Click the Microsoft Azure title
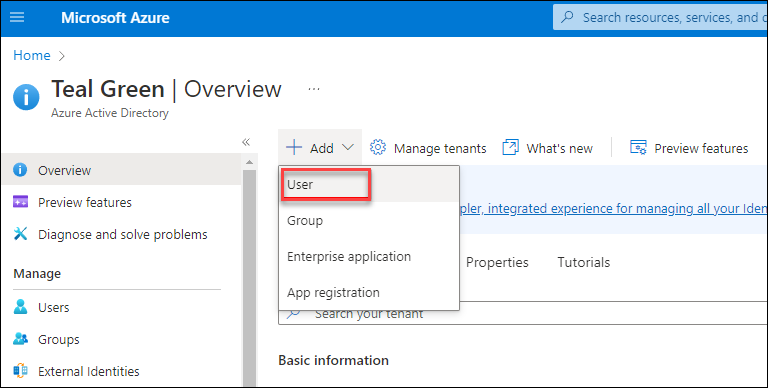Viewport: 768px width, 388px height. 115,18
